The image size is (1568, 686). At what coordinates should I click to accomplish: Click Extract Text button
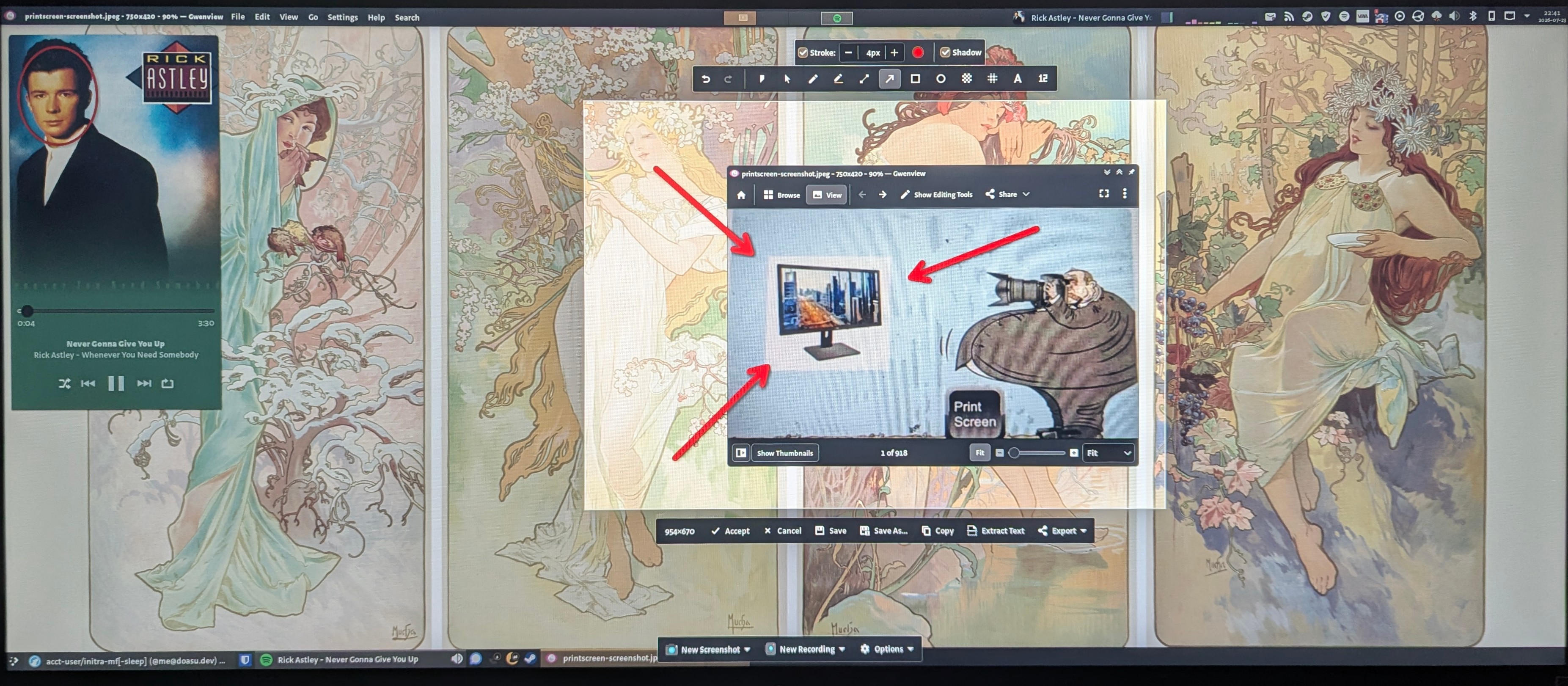(996, 531)
